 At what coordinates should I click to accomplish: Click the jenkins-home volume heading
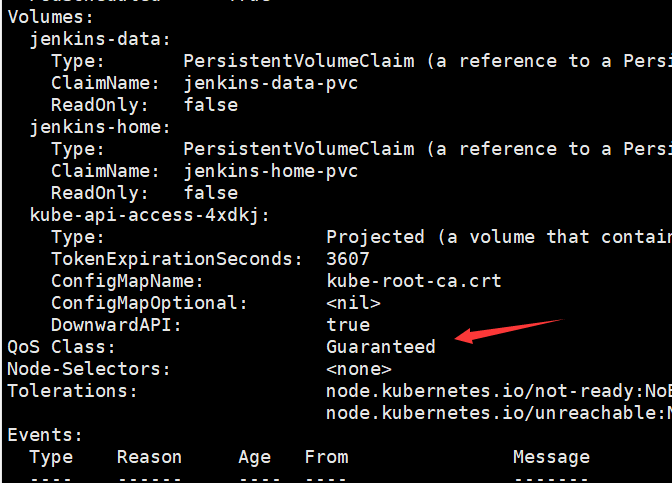point(100,127)
